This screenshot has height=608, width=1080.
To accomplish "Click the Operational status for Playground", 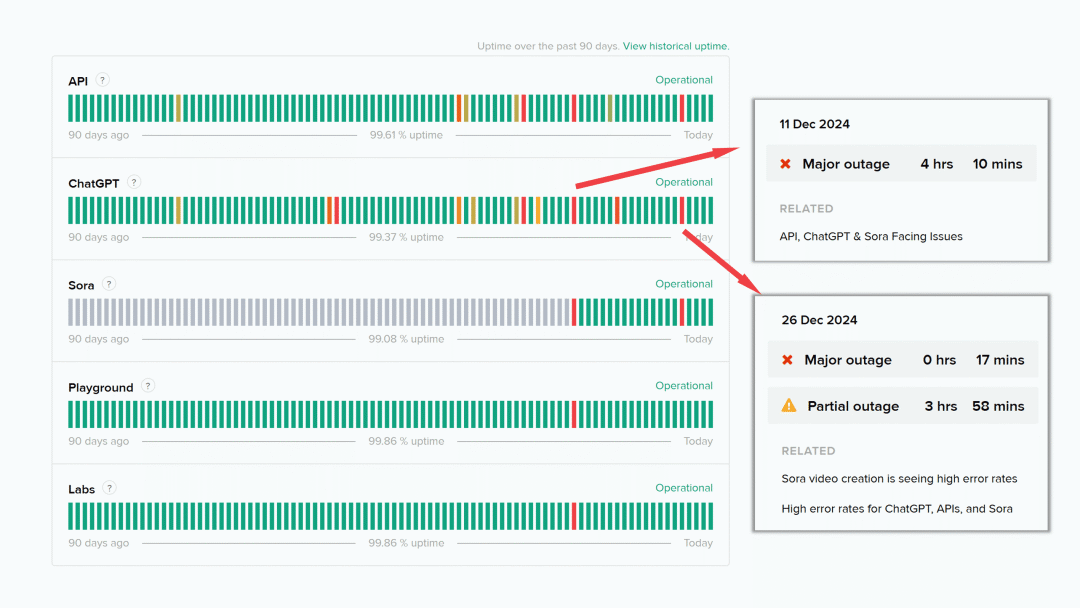I will (x=684, y=386).
